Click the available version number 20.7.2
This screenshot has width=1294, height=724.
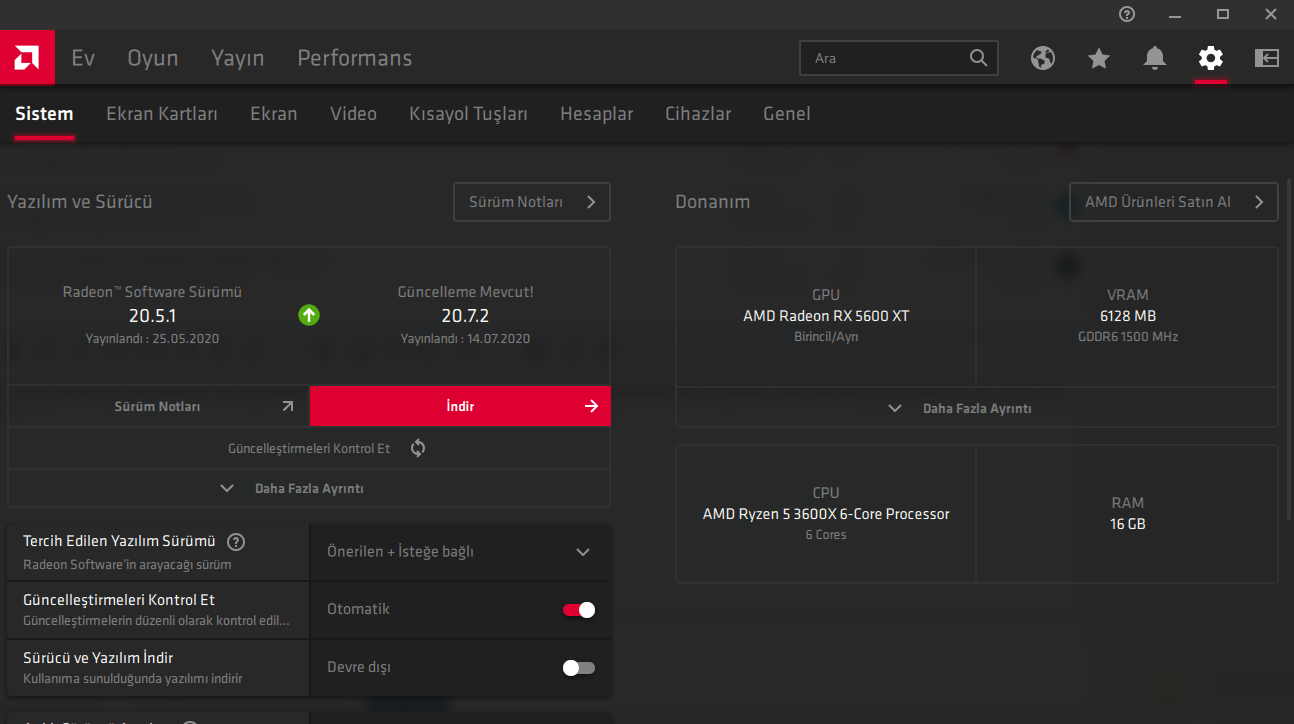point(465,316)
